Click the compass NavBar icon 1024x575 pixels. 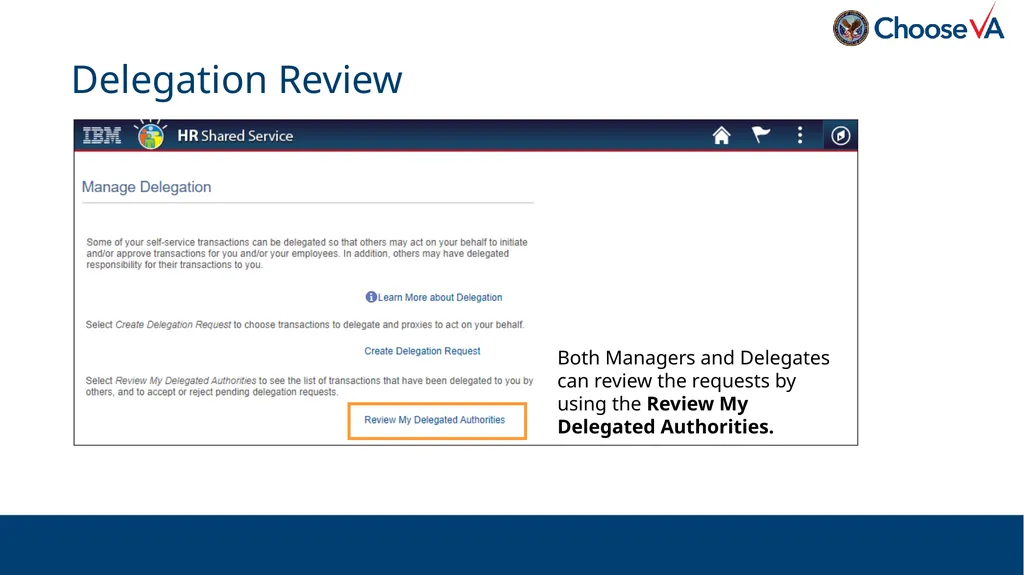click(x=840, y=135)
